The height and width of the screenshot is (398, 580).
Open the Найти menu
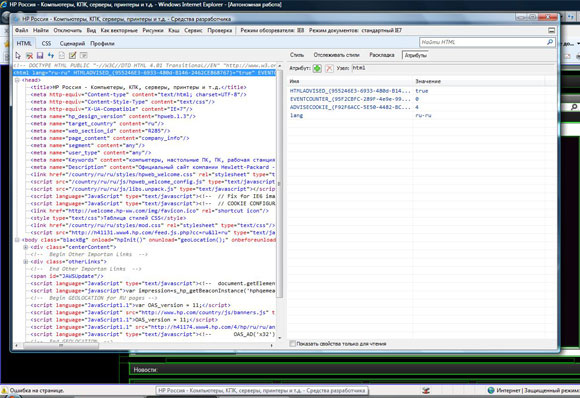(41, 30)
